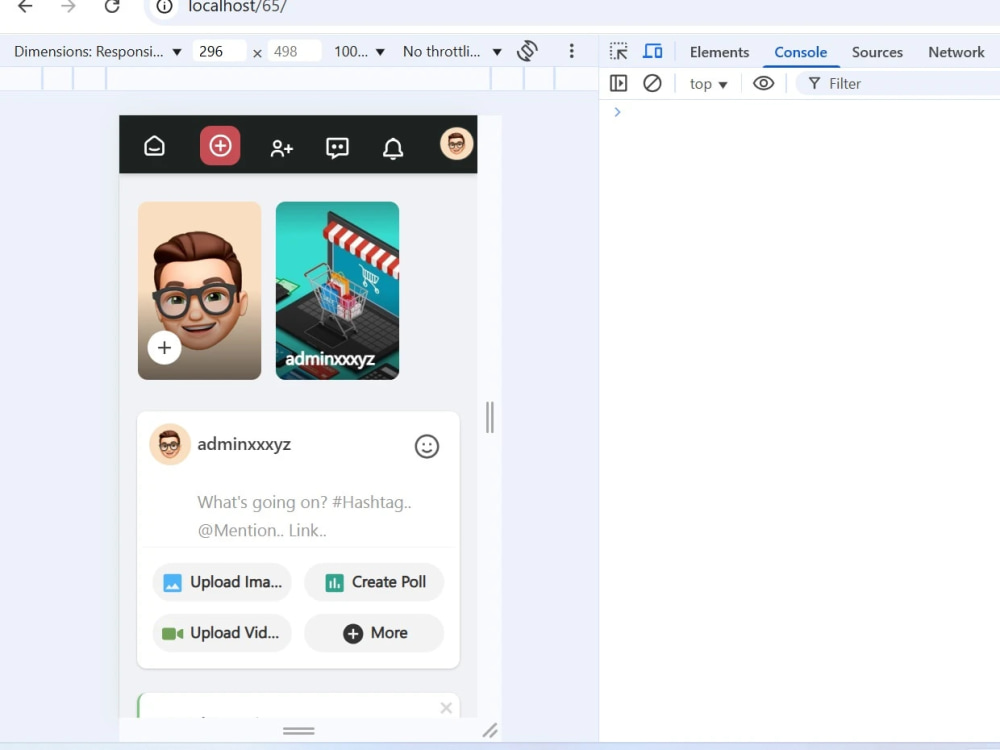Clear the console output
1000x750 pixels.
[x=652, y=84]
